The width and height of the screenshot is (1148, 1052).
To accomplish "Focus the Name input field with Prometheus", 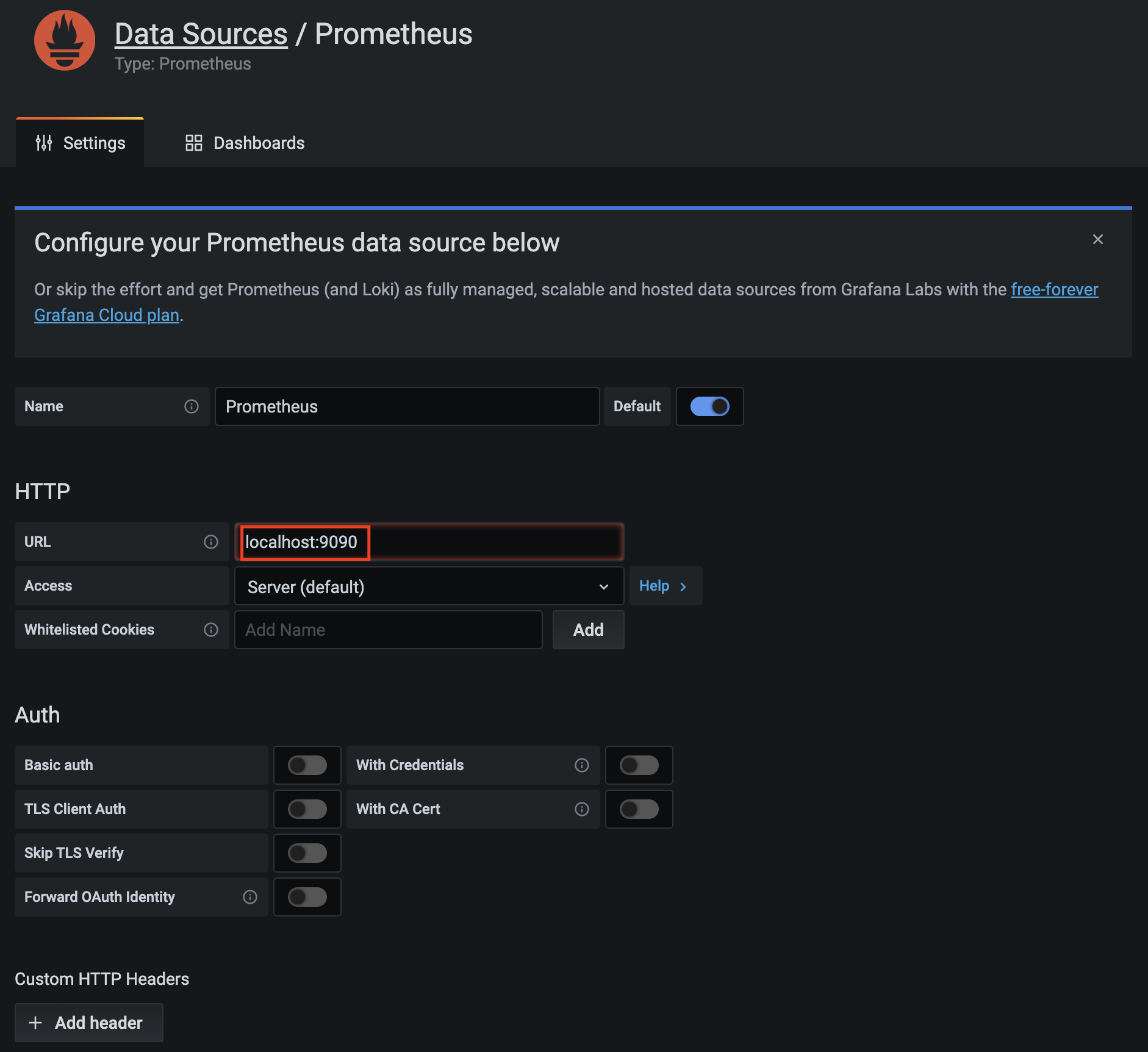I will click(407, 406).
